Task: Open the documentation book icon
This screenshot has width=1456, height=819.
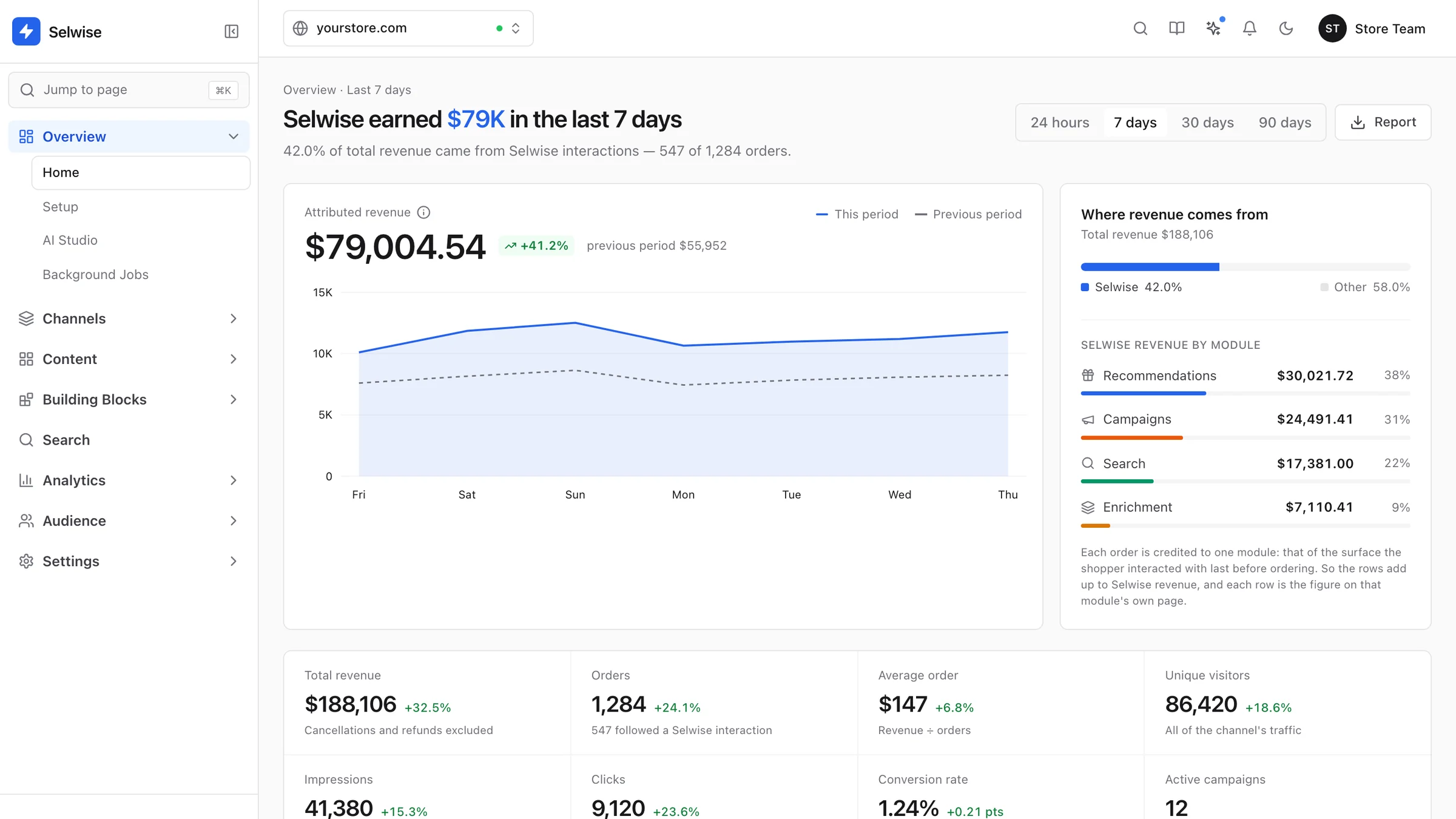Action: pyautogui.click(x=1176, y=29)
